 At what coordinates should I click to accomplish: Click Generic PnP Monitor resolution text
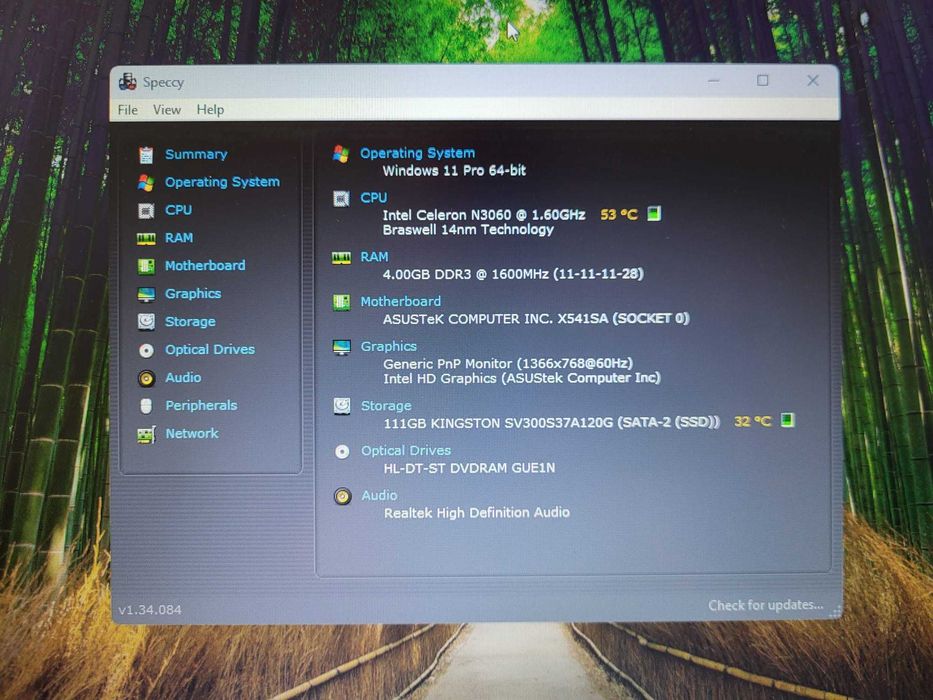tap(508, 364)
